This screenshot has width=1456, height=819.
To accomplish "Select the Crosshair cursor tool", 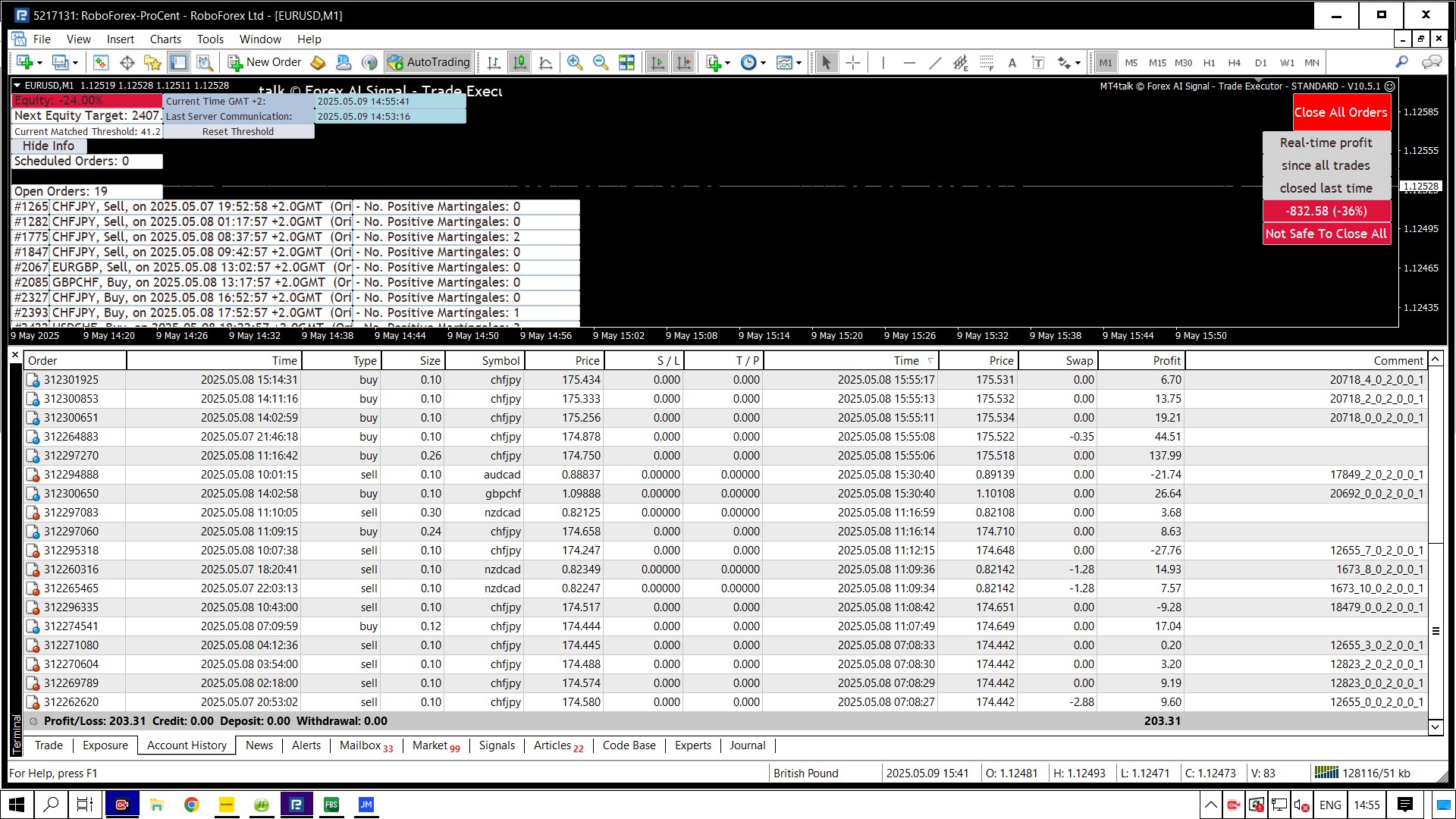I will [x=853, y=63].
